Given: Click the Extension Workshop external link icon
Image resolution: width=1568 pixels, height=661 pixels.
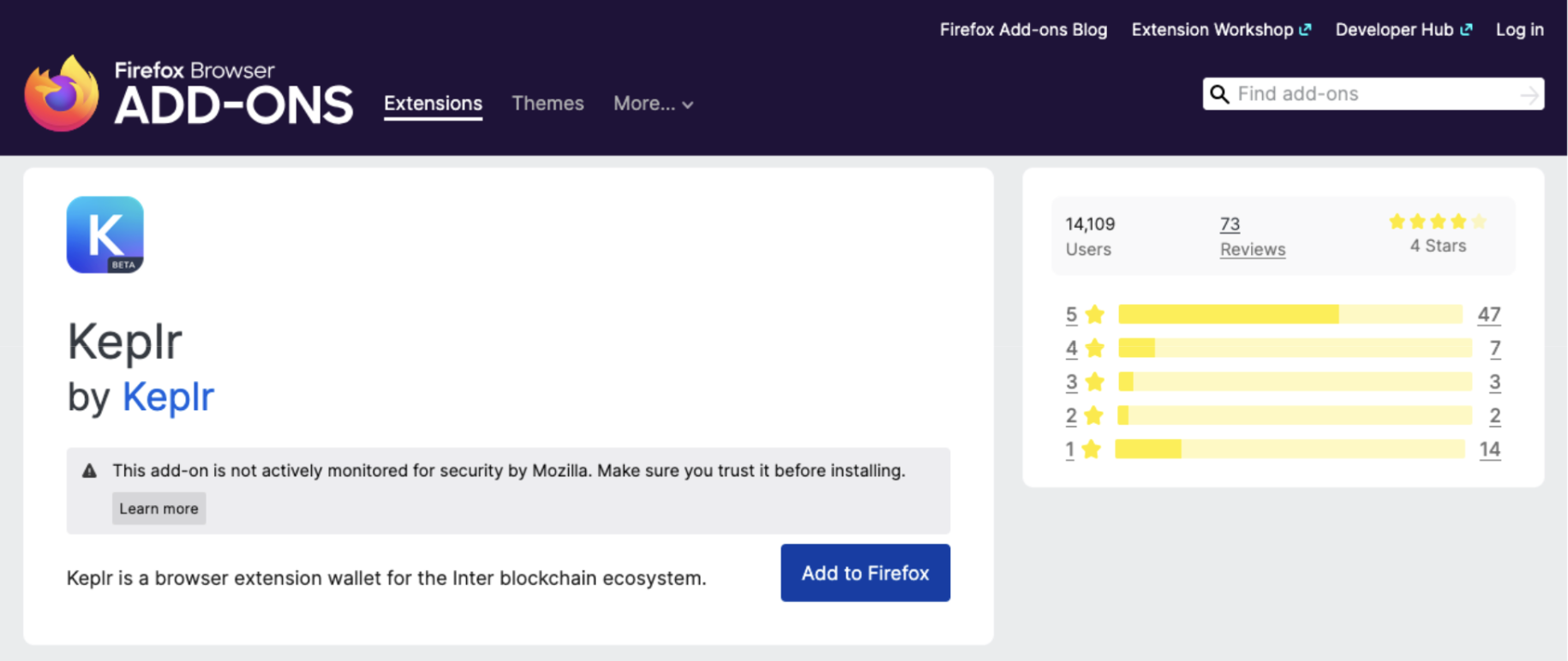Looking at the screenshot, I should click(x=1305, y=30).
